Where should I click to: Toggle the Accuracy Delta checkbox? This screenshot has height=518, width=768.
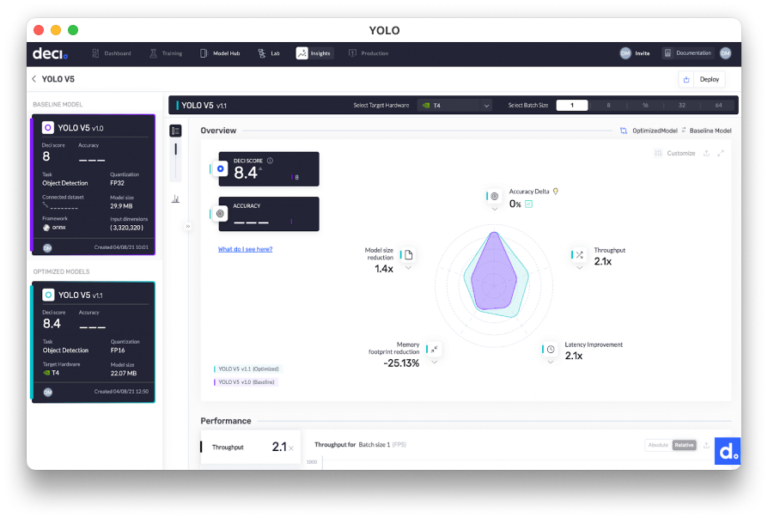[x=528, y=204]
